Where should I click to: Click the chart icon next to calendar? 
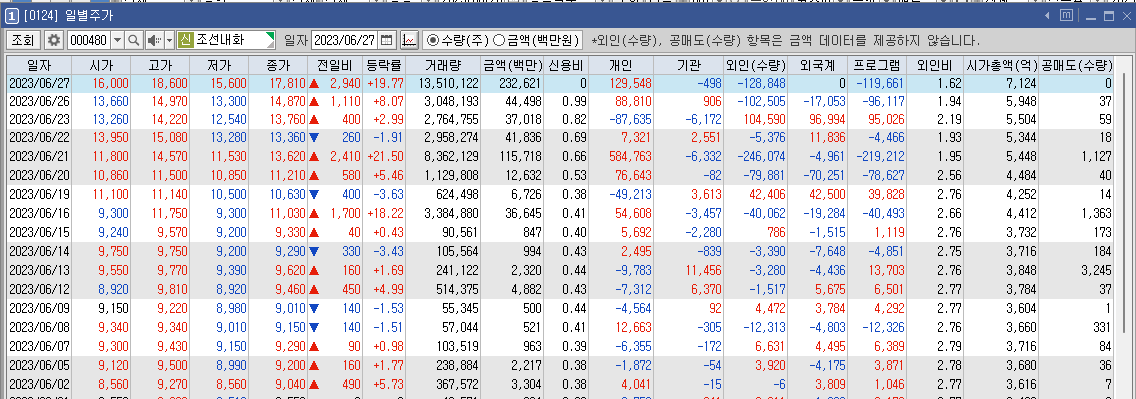(409, 40)
